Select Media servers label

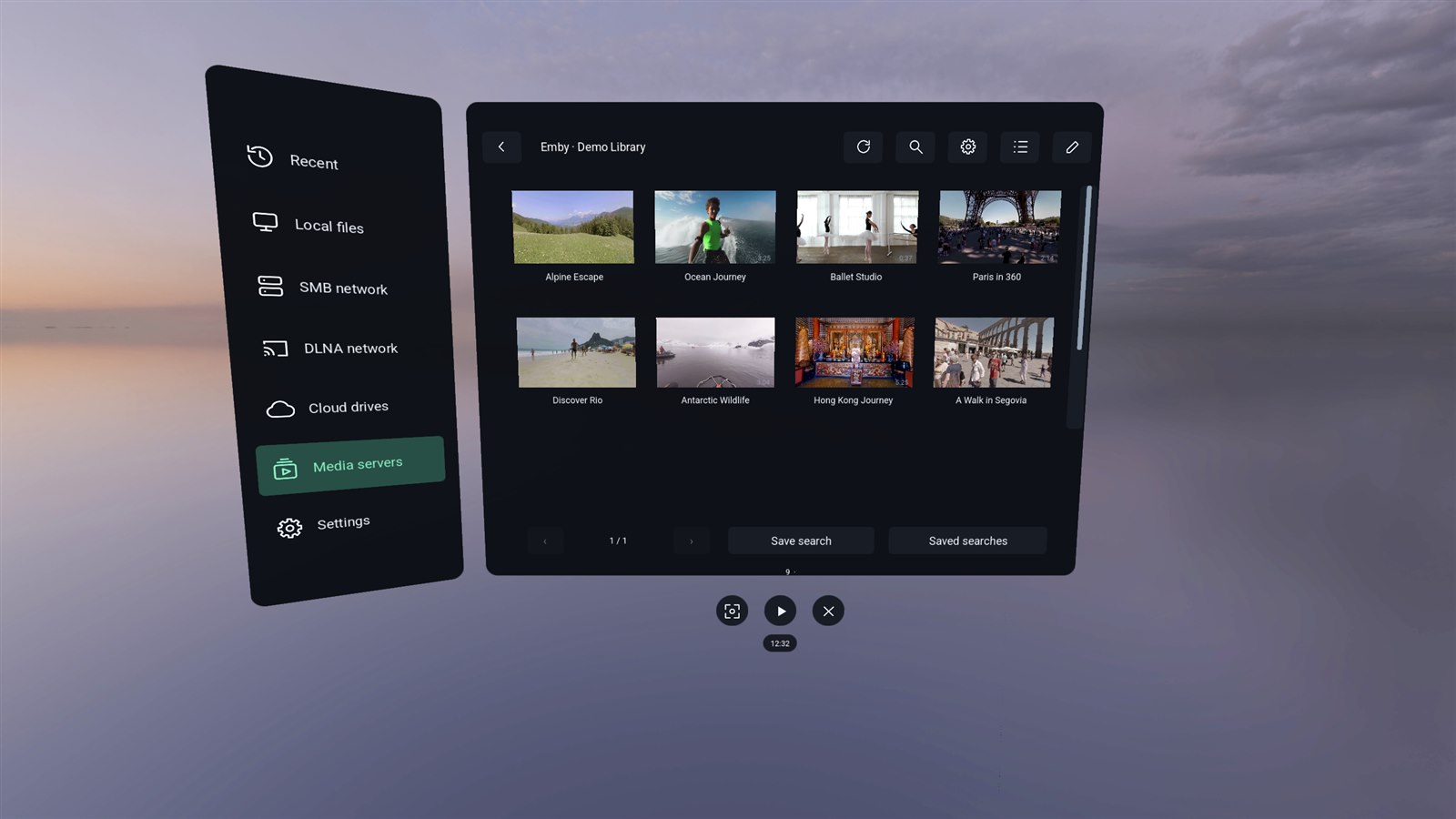pos(358,464)
